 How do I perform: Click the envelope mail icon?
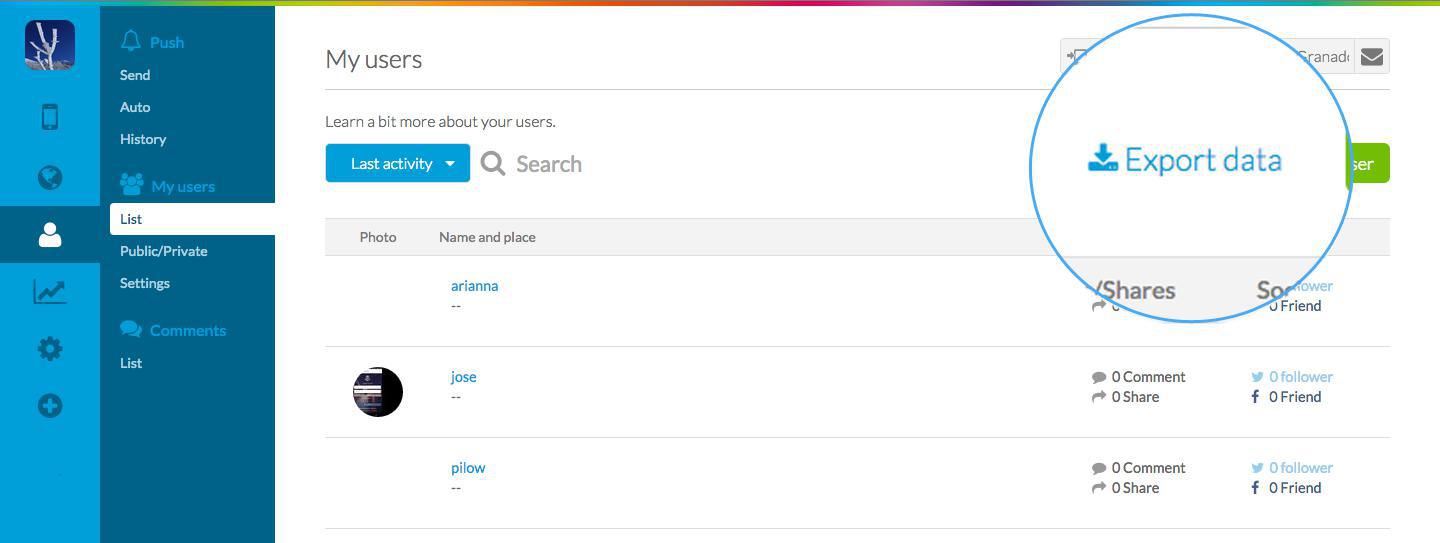click(x=1372, y=57)
